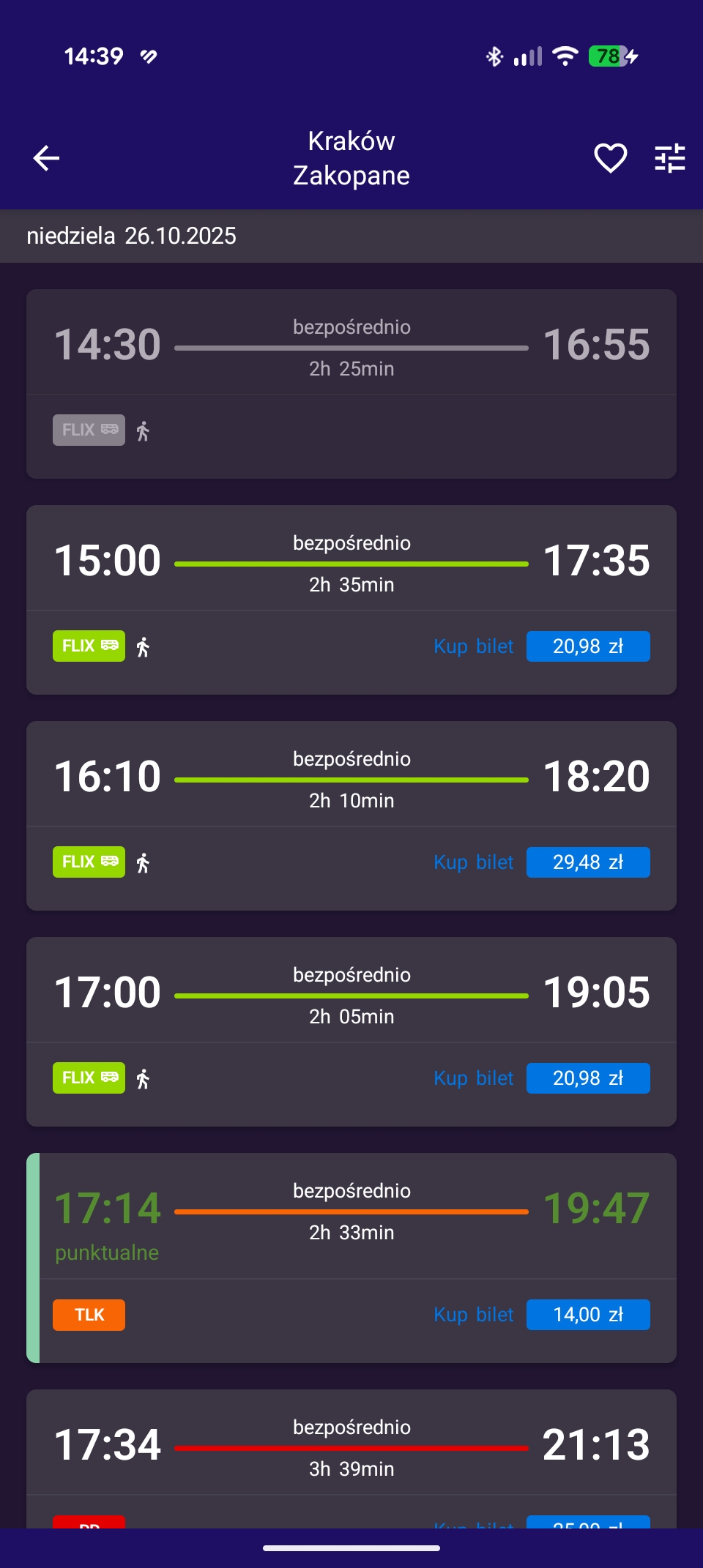Tap the back arrow icon

click(46, 158)
